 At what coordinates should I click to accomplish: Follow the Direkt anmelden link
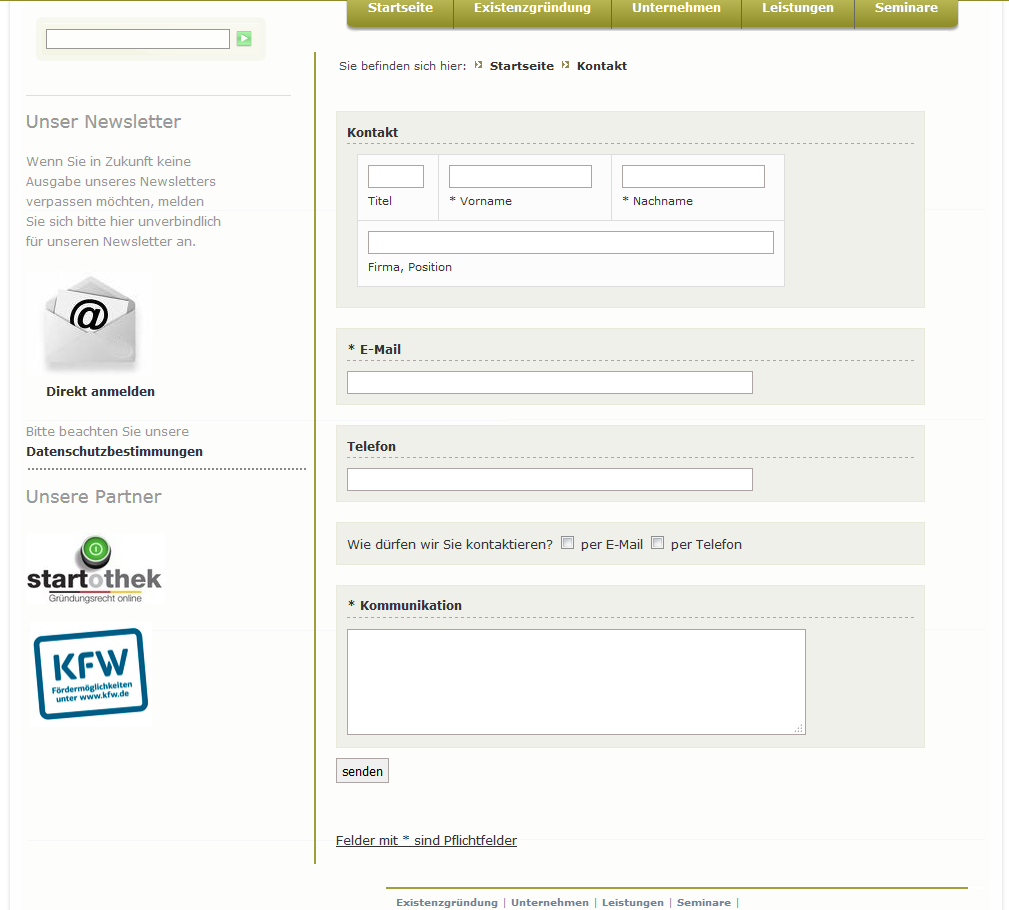pos(100,391)
